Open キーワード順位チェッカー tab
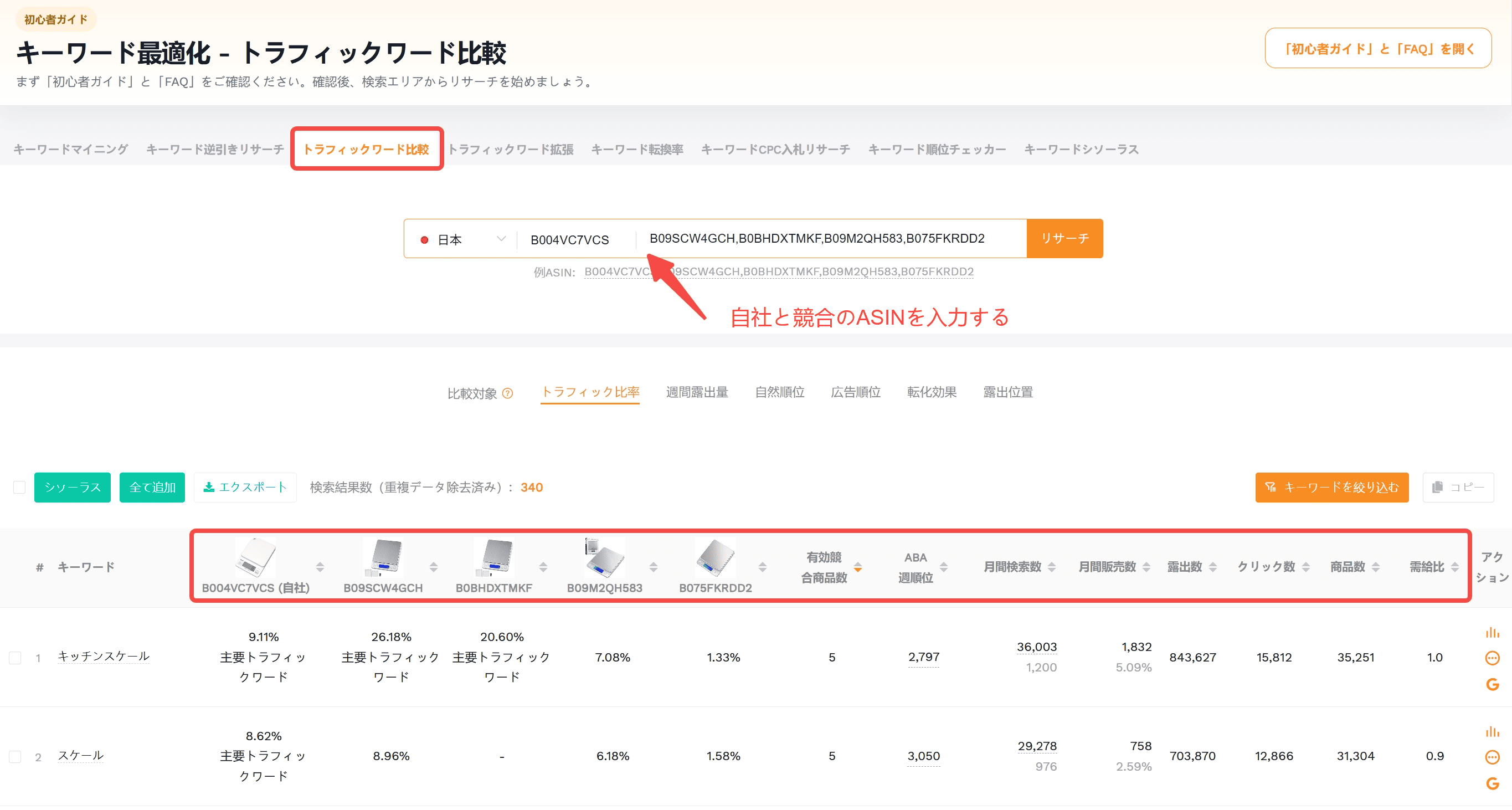The height and width of the screenshot is (810, 1512). point(937,149)
